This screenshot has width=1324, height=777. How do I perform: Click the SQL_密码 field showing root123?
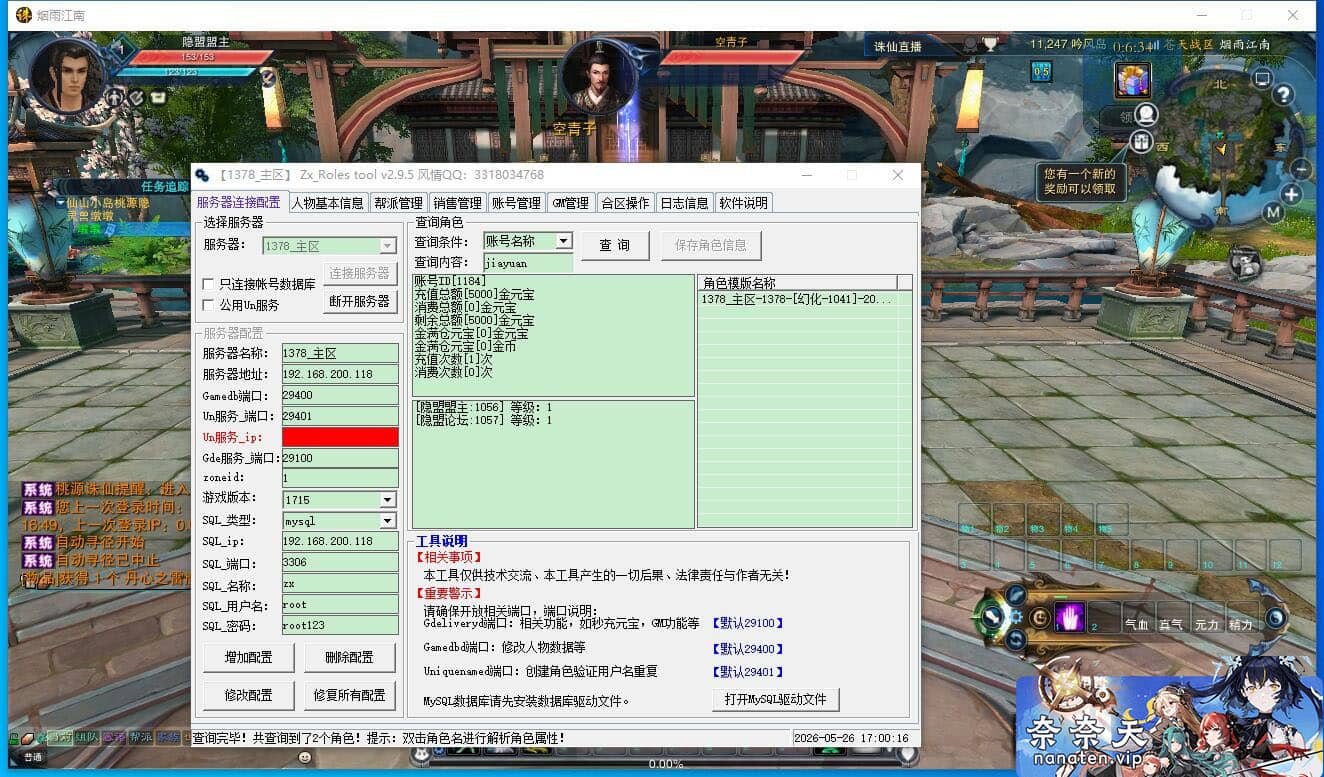click(x=340, y=625)
